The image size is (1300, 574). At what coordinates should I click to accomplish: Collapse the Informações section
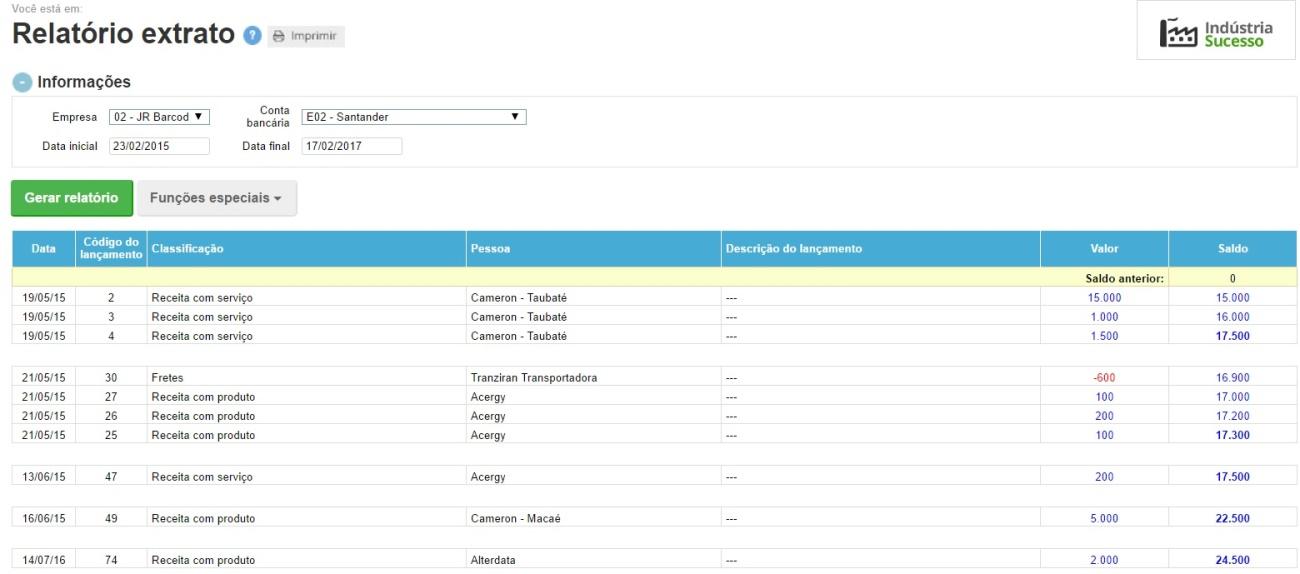click(21, 81)
